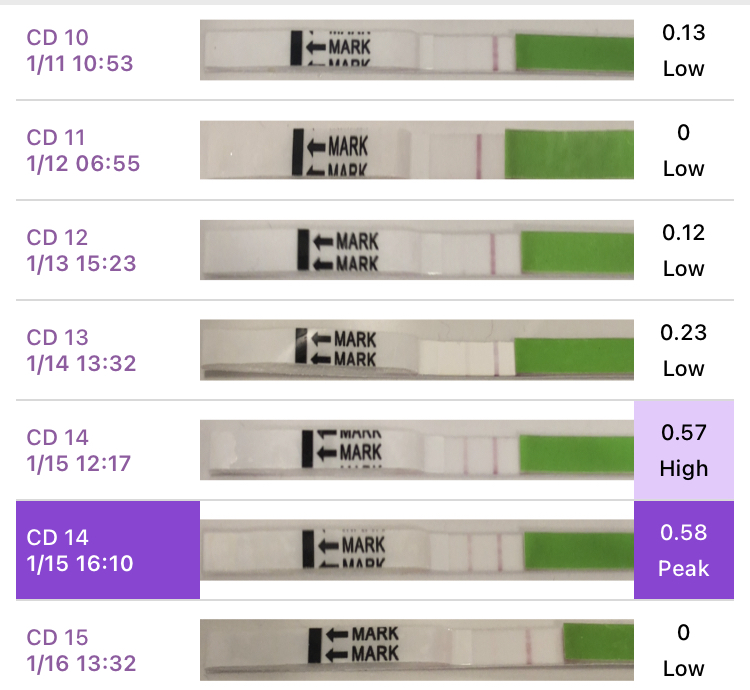The width and height of the screenshot is (750, 690).
Task: Tap the 0.57 High result badge
Action: pyautogui.click(x=684, y=451)
